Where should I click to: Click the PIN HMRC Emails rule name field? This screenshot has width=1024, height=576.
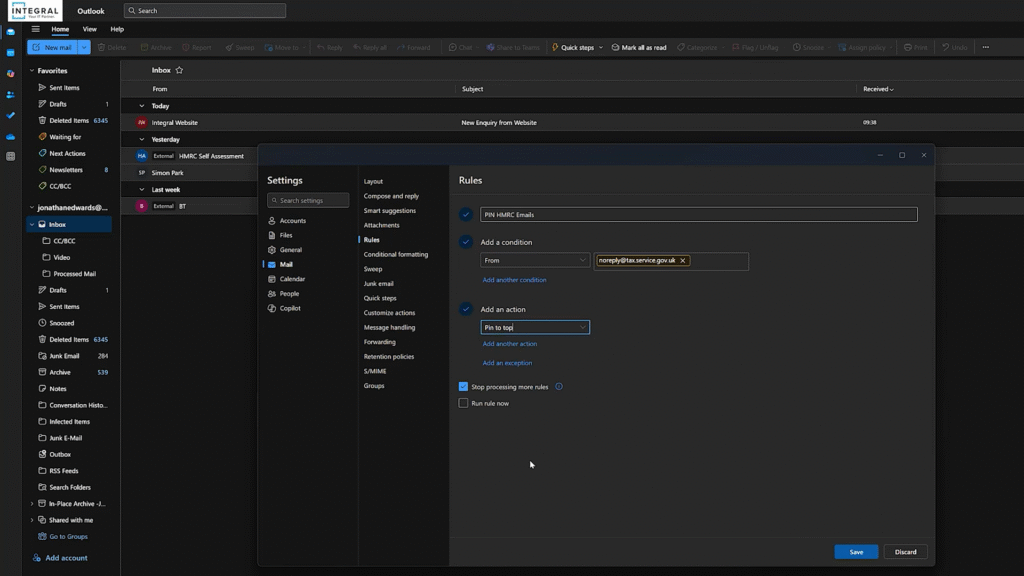pos(699,215)
